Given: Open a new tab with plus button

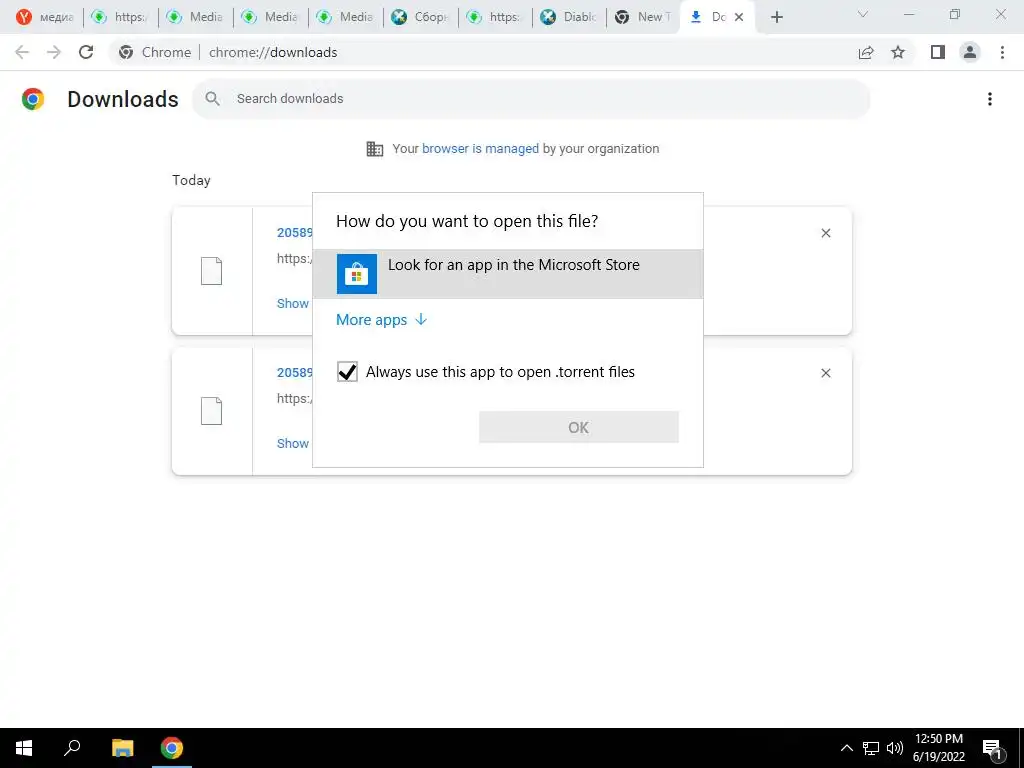Looking at the screenshot, I should tap(776, 17).
